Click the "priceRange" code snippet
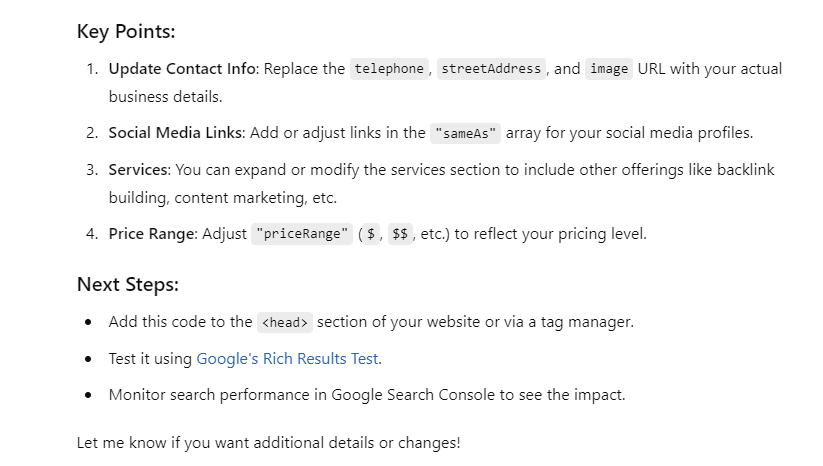Viewport: 823px width, 466px height. (302, 234)
